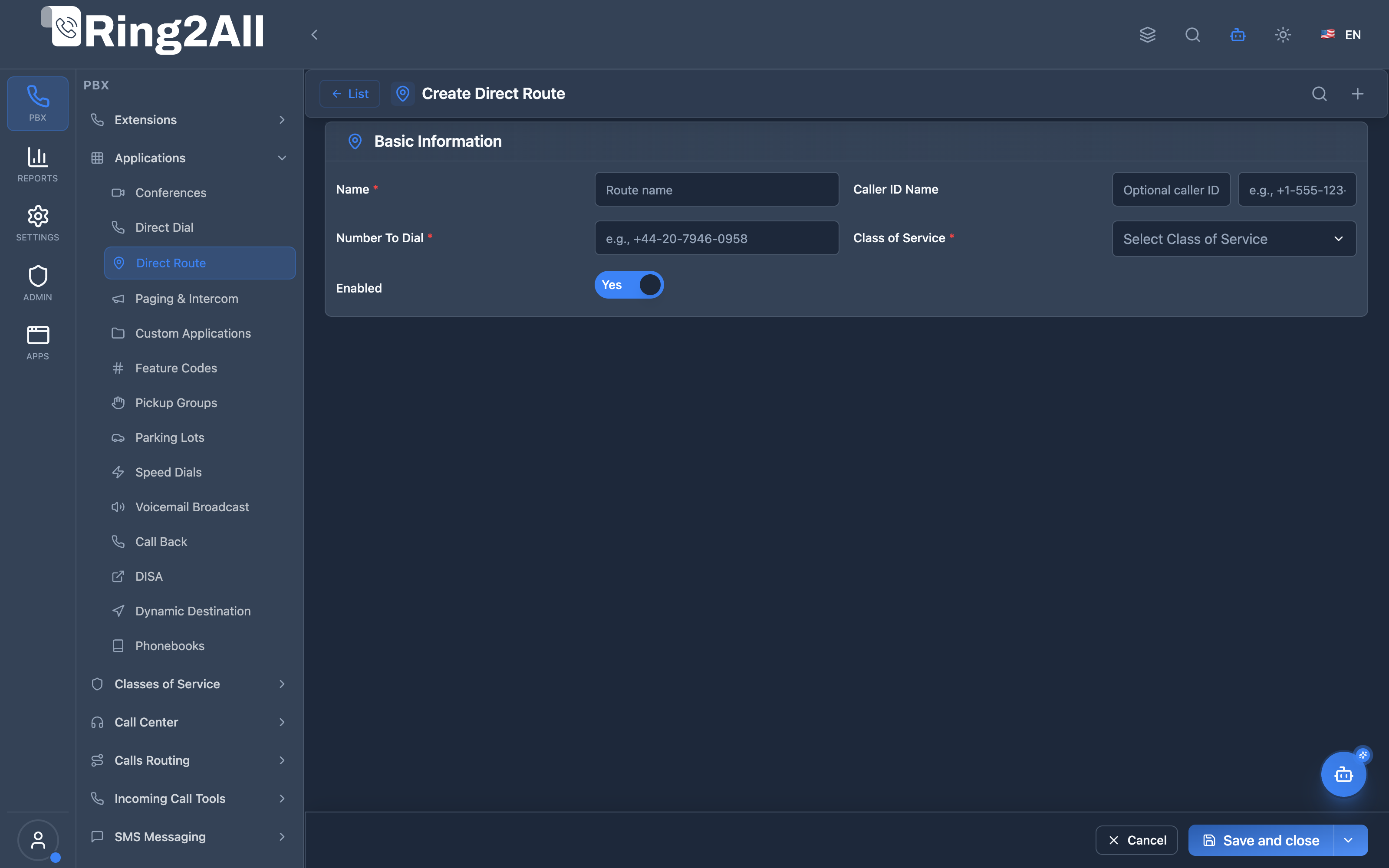This screenshot has height=868, width=1389.
Task: Toggle the Enabled switch off
Action: coord(629,285)
